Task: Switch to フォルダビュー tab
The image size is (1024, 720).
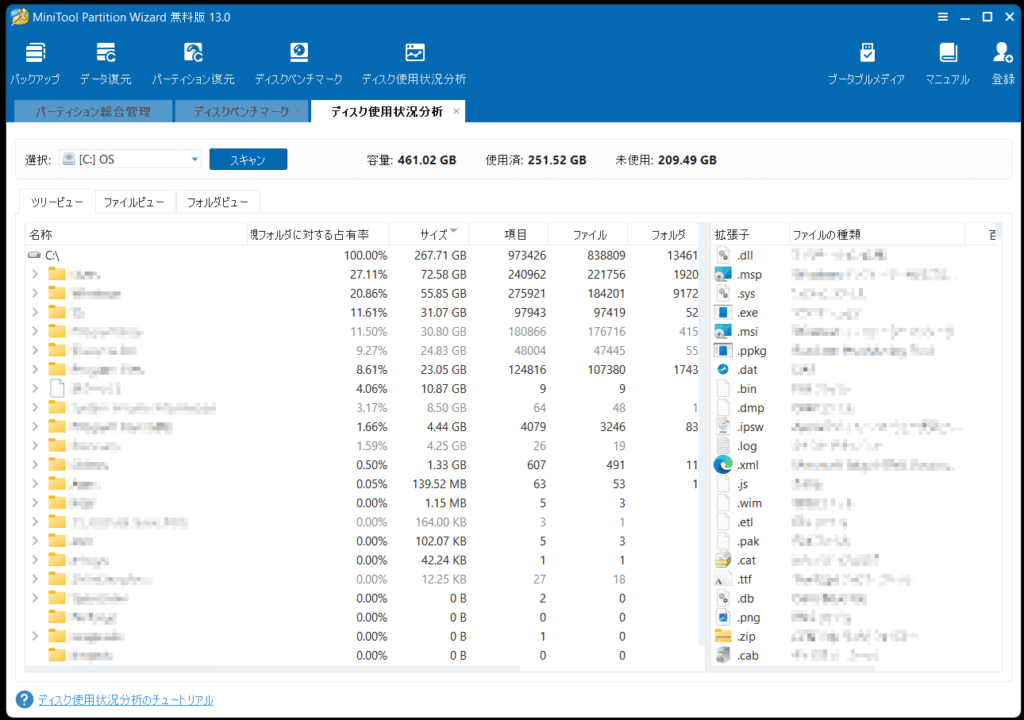Action: point(218,202)
